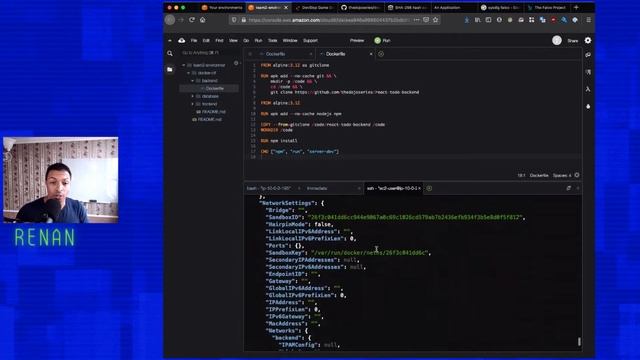Switch to GitHub browser tab
This screenshot has width=640, height=360.
(x=361, y=7)
